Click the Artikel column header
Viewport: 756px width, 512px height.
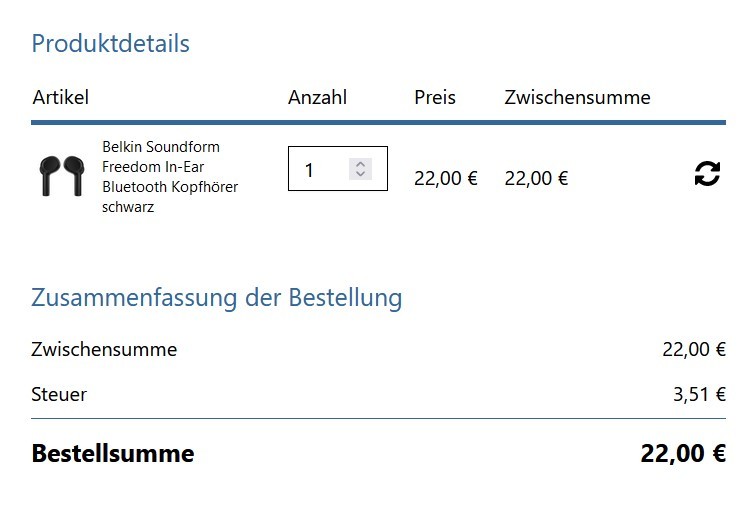[x=61, y=97]
